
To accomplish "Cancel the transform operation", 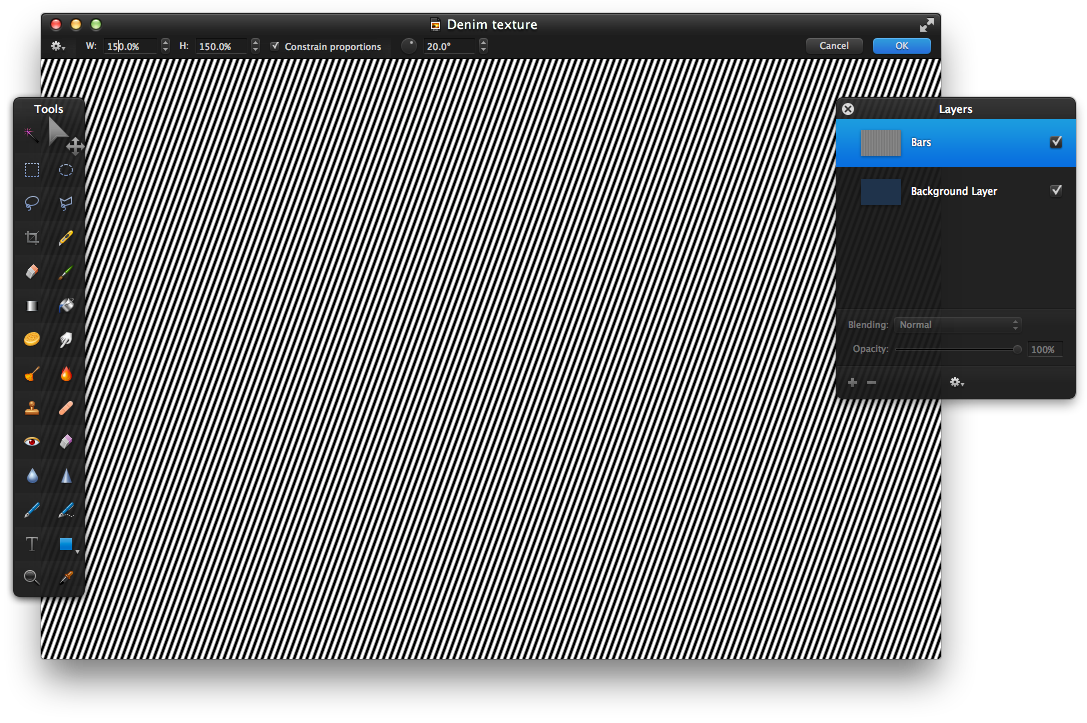I will tap(834, 46).
